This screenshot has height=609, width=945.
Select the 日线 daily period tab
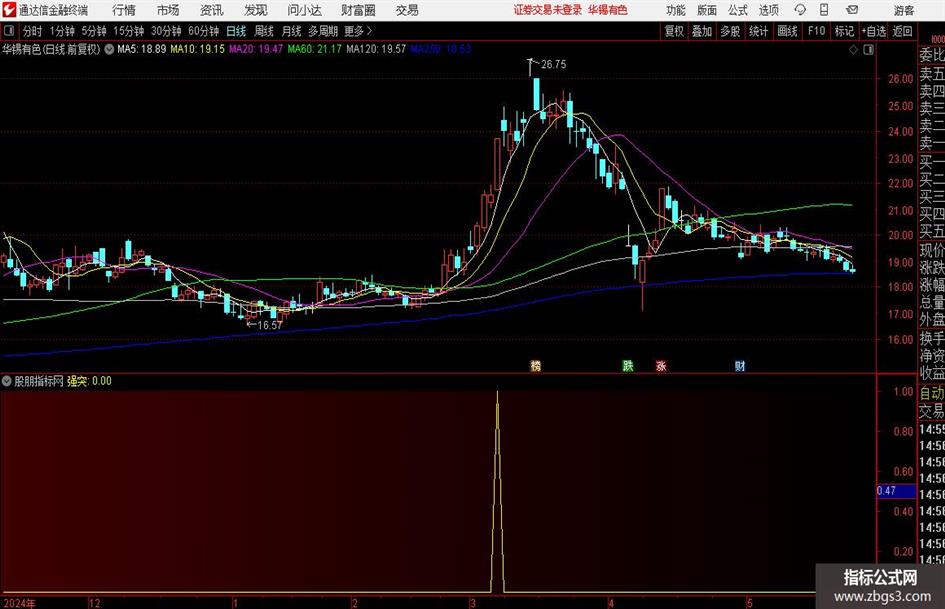[236, 31]
